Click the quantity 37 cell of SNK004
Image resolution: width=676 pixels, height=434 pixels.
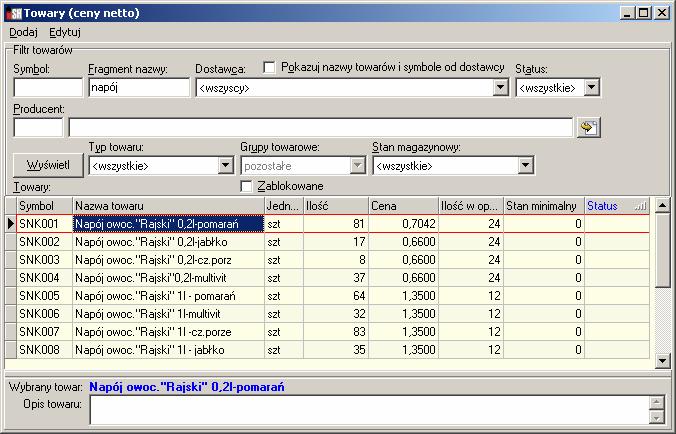click(336, 278)
